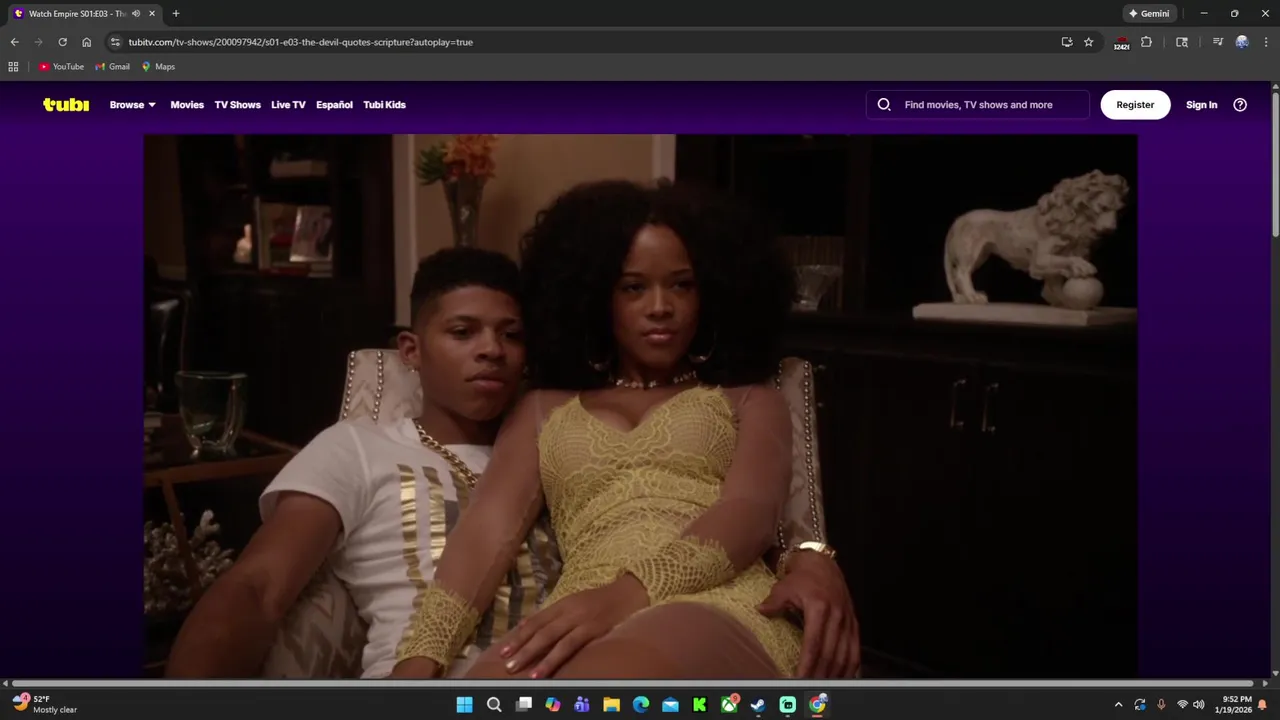Open the Xbox app from taskbar
This screenshot has height=720, width=1280.
[729, 705]
